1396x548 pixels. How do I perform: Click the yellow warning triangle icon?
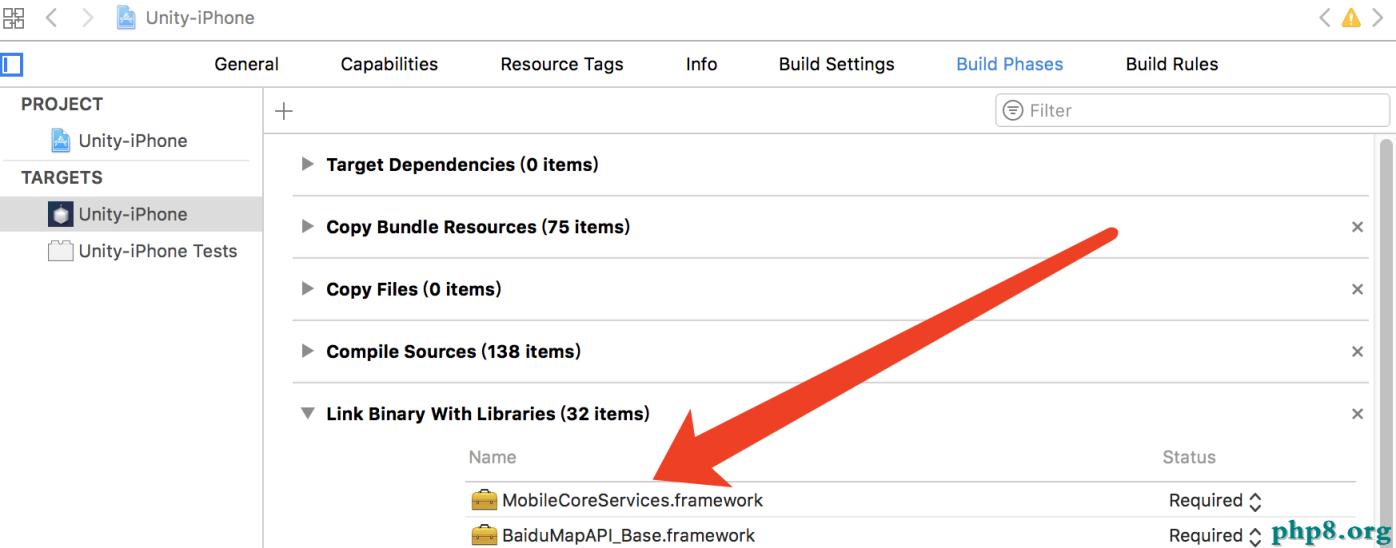pos(1351,17)
